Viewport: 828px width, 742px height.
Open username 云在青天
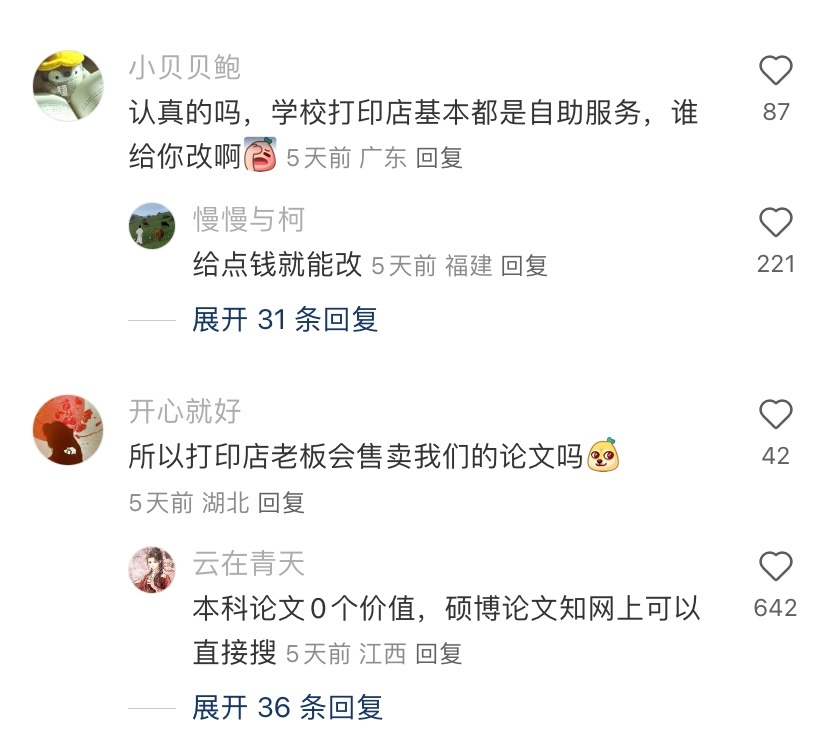[x=249, y=563]
